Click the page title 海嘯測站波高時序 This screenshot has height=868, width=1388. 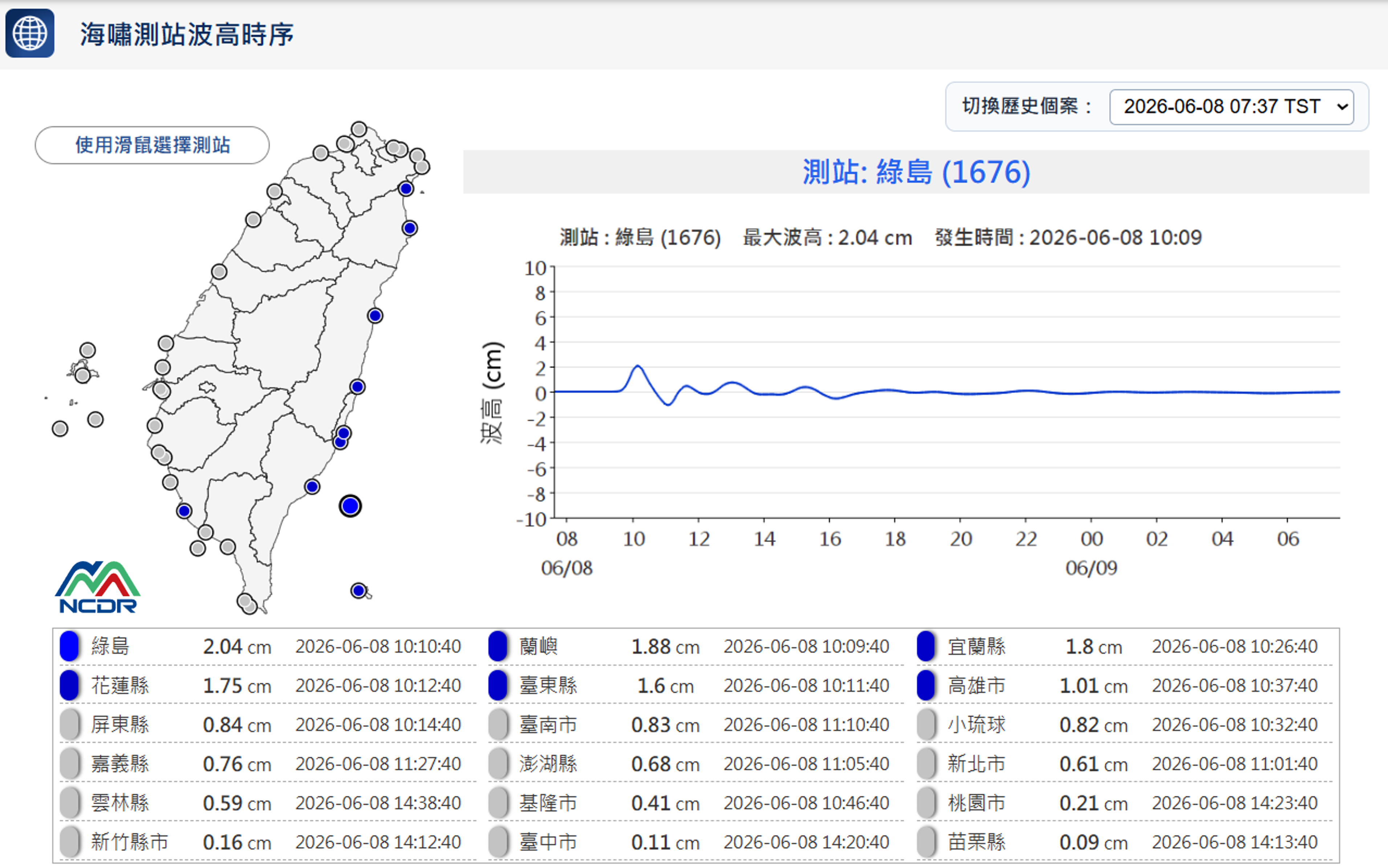(x=187, y=34)
